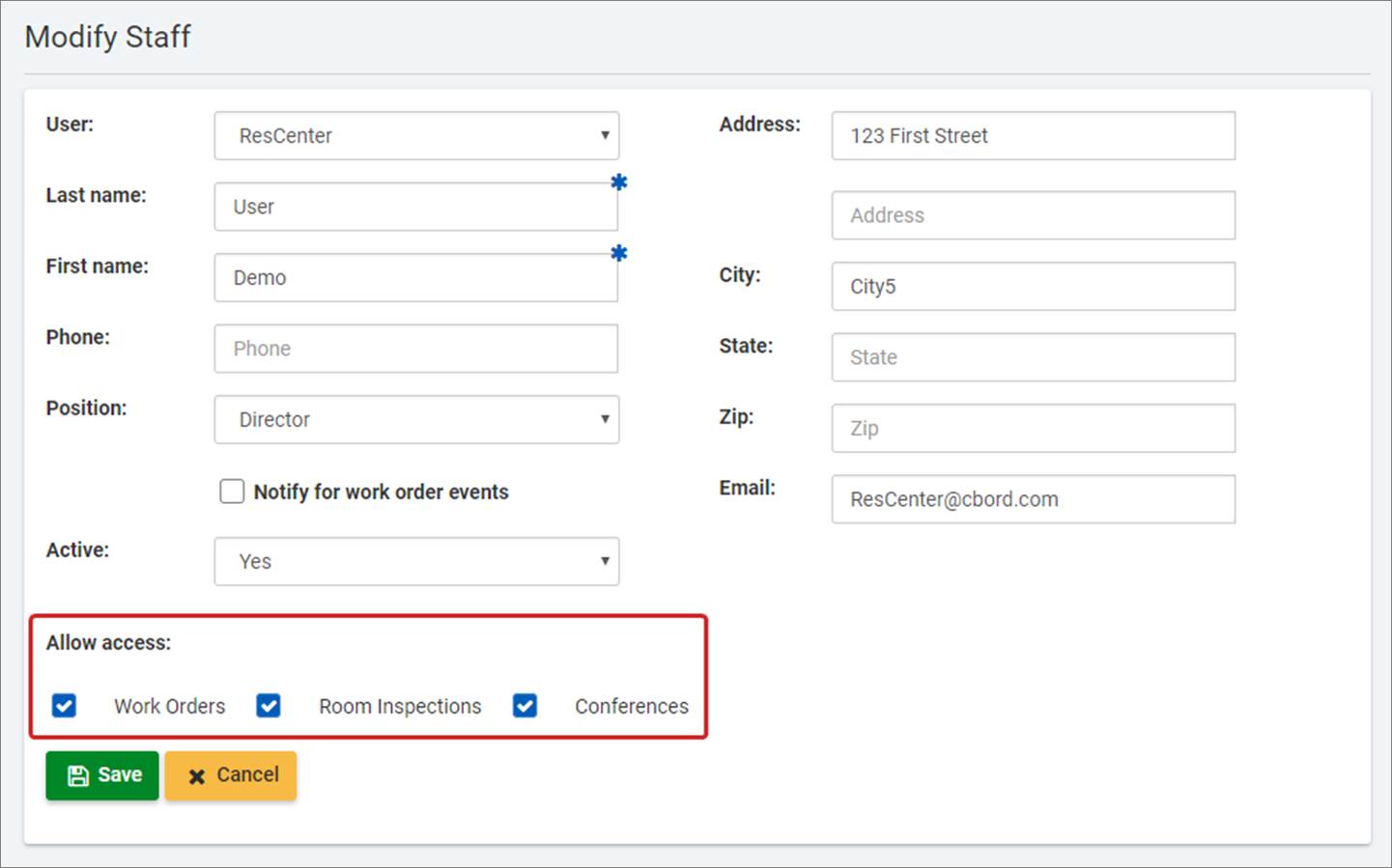1392x868 pixels.
Task: Click the second empty Address line field
Action: tap(1033, 215)
